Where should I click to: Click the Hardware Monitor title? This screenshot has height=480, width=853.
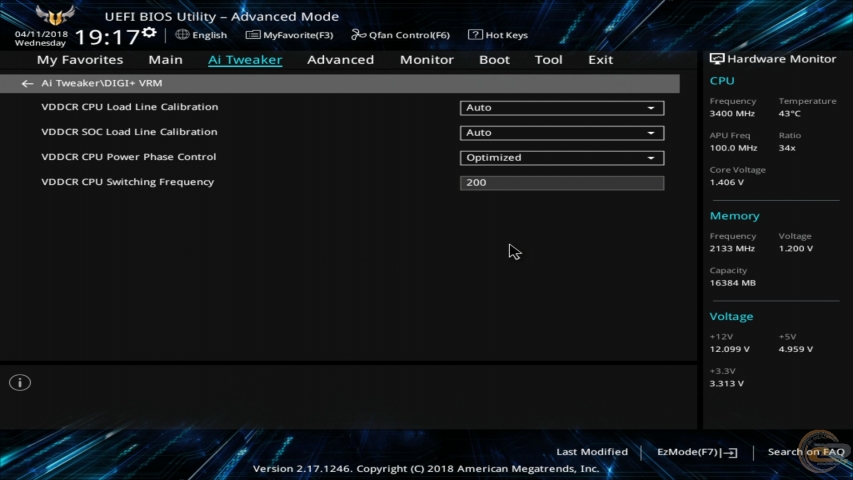pyautogui.click(x=782, y=59)
